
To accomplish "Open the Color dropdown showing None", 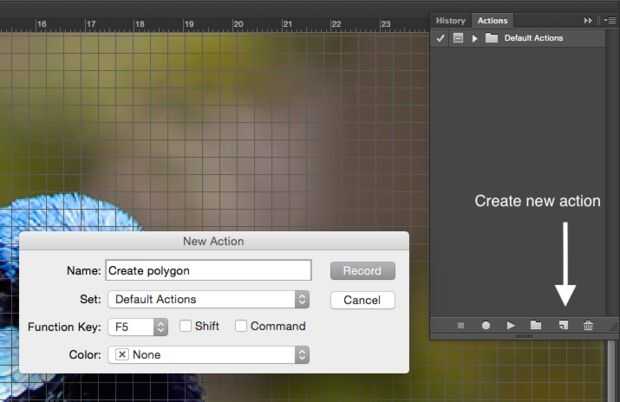I will (208, 355).
